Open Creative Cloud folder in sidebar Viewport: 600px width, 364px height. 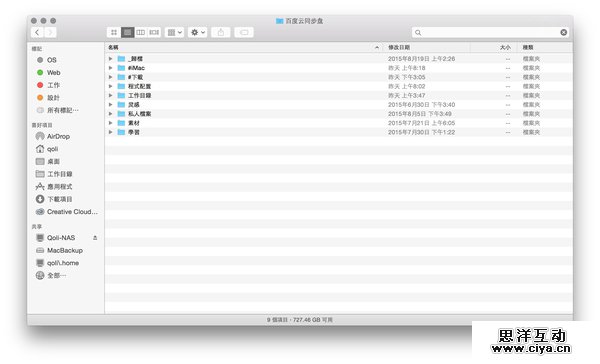click(67, 212)
